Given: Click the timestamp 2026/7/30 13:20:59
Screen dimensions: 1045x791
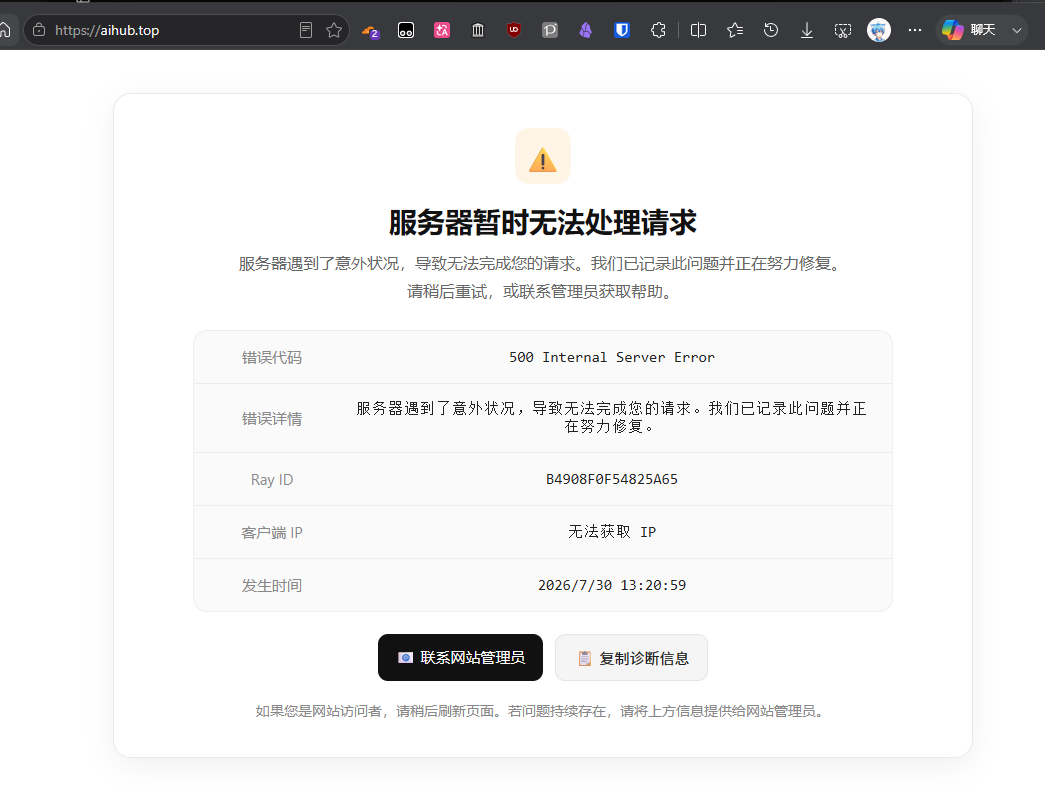Looking at the screenshot, I should coord(612,585).
